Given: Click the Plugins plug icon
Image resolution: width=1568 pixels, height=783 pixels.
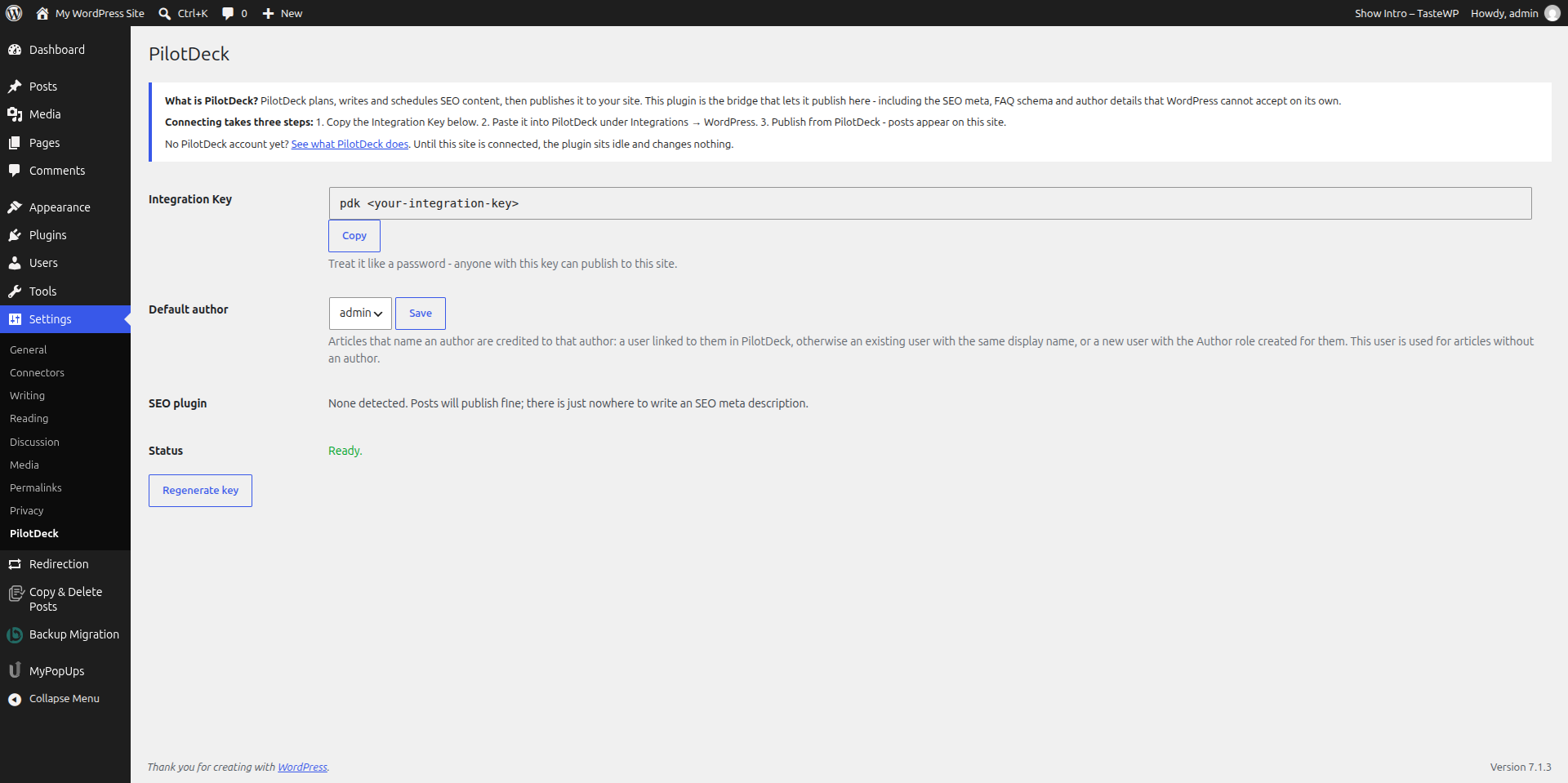Looking at the screenshot, I should coord(15,235).
